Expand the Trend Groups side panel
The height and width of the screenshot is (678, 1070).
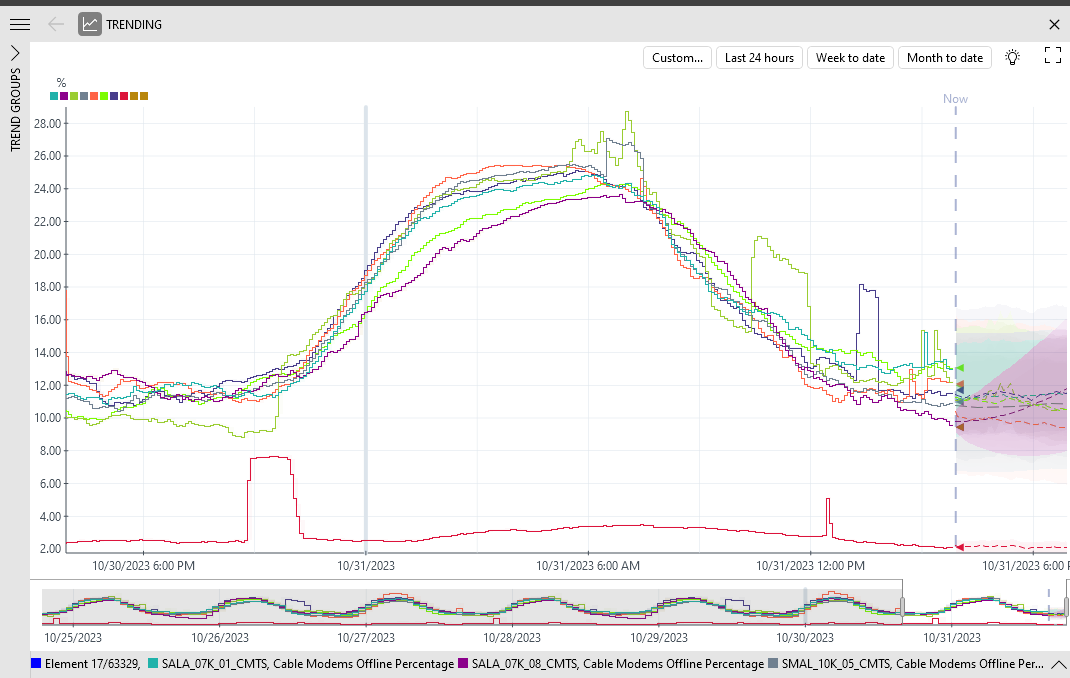coord(15,53)
